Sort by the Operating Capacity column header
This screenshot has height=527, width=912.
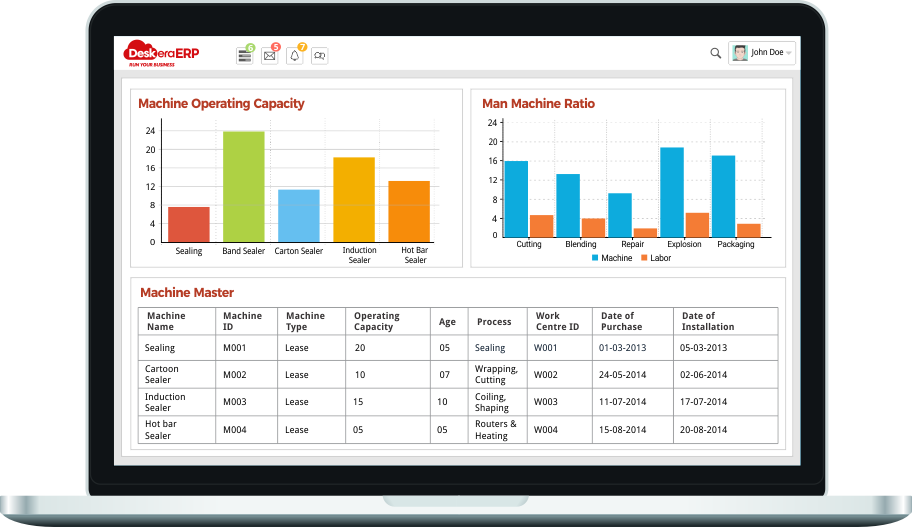tap(376, 321)
